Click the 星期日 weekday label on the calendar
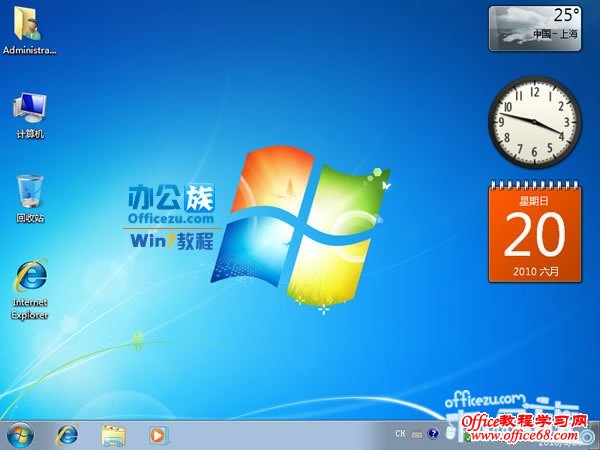 533,201
